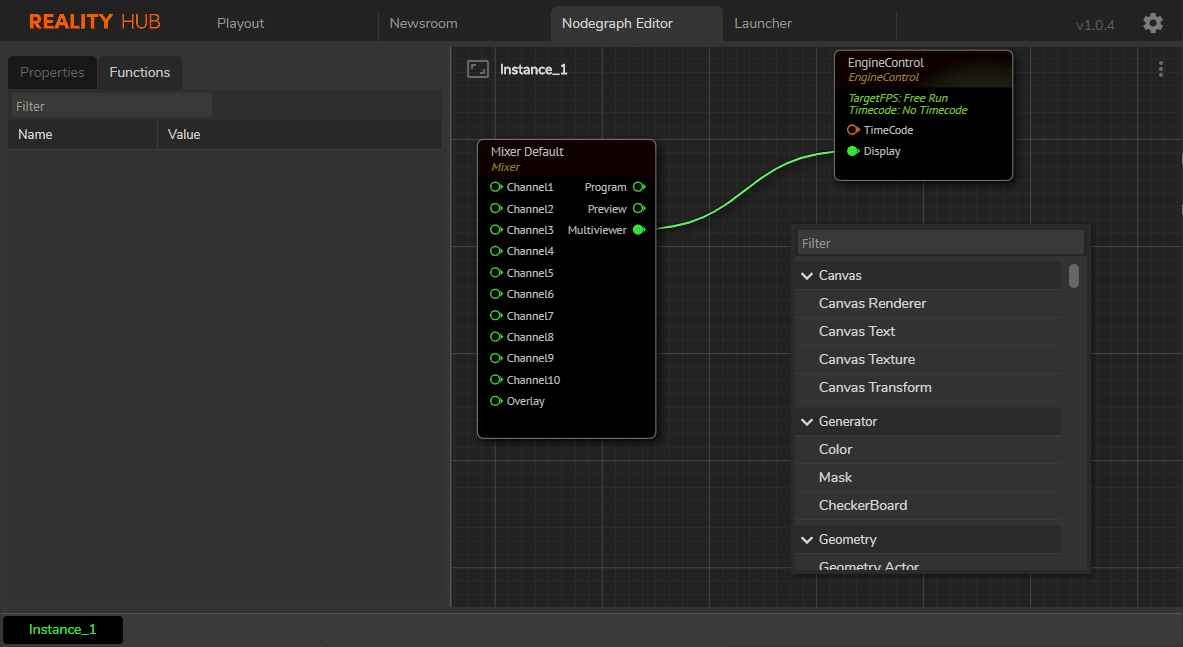This screenshot has height=647, width=1183.
Task: Click the TimeCode input pin on EngineControl
Action: [x=853, y=130]
